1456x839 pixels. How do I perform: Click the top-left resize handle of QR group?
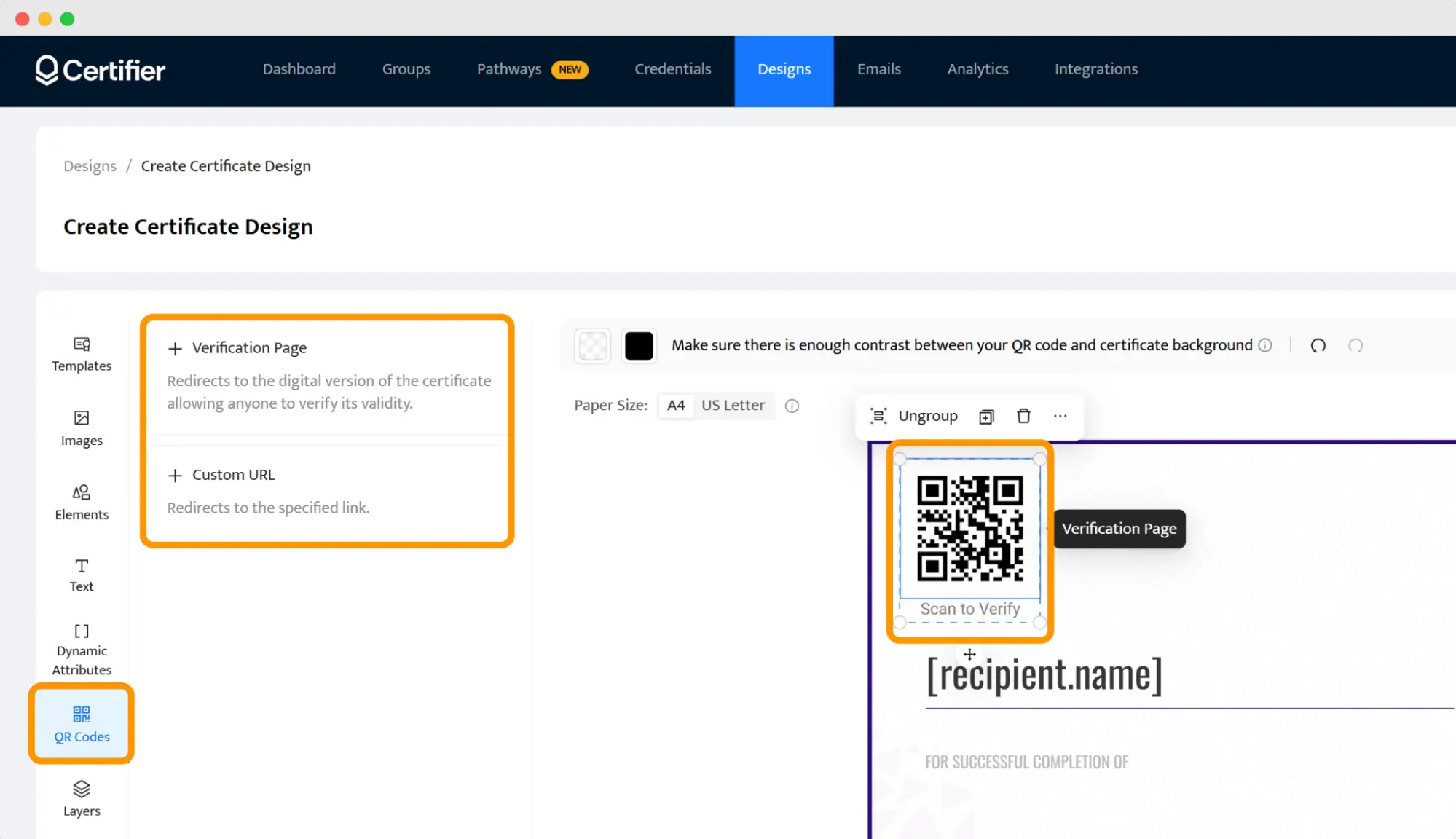[x=900, y=459]
